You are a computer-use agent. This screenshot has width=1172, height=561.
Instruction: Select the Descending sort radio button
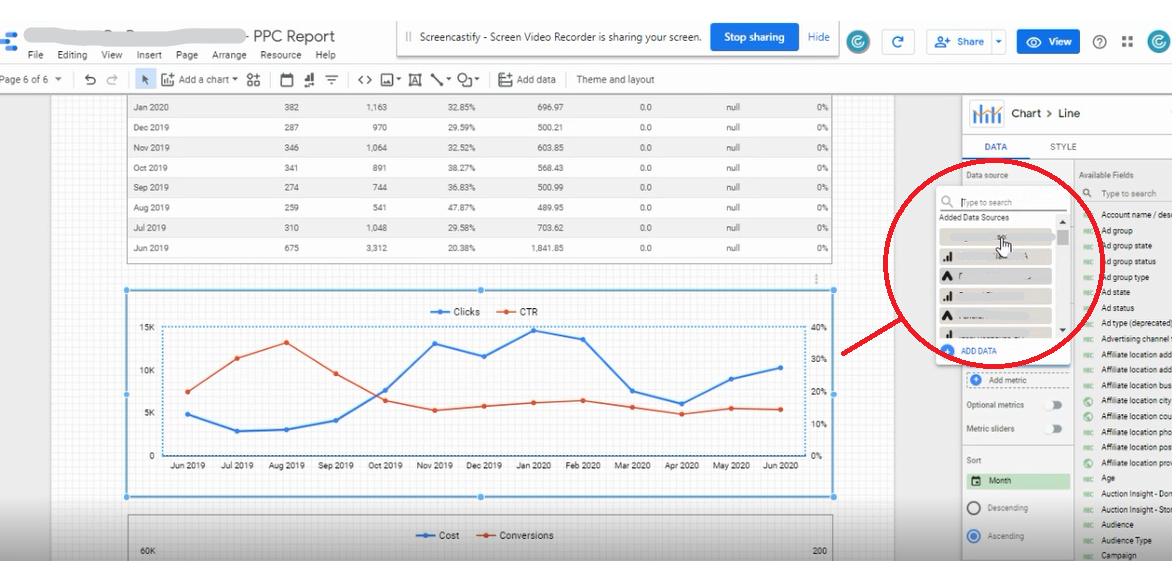[973, 508]
